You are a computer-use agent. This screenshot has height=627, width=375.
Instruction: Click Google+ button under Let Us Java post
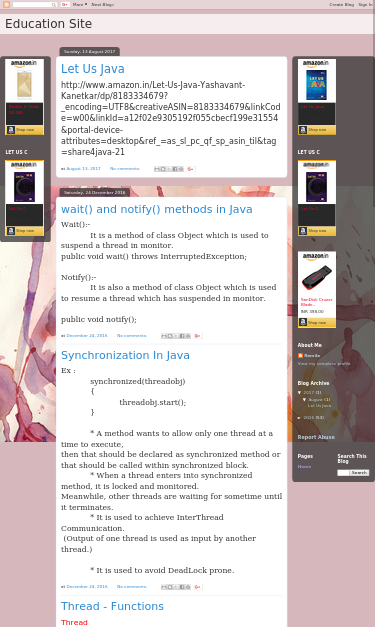[x=191, y=169]
